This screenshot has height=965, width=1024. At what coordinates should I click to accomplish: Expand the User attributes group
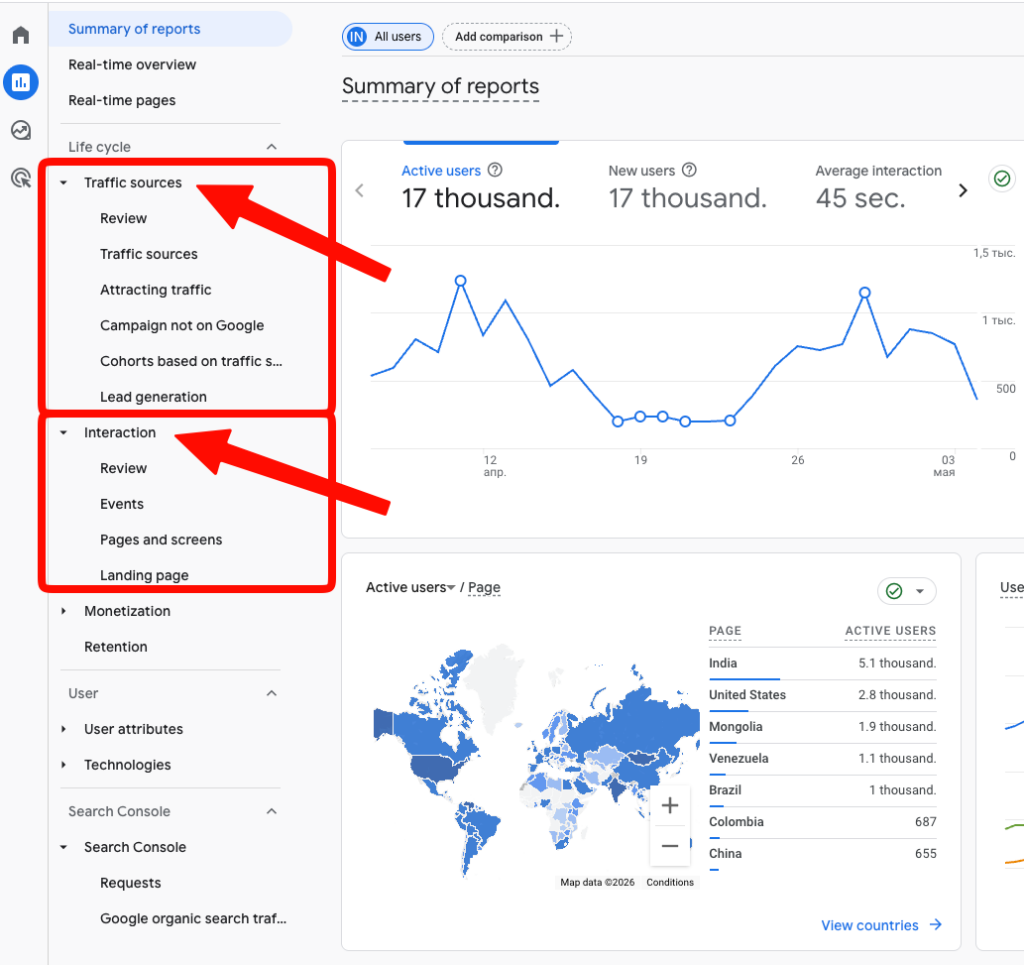coord(63,729)
